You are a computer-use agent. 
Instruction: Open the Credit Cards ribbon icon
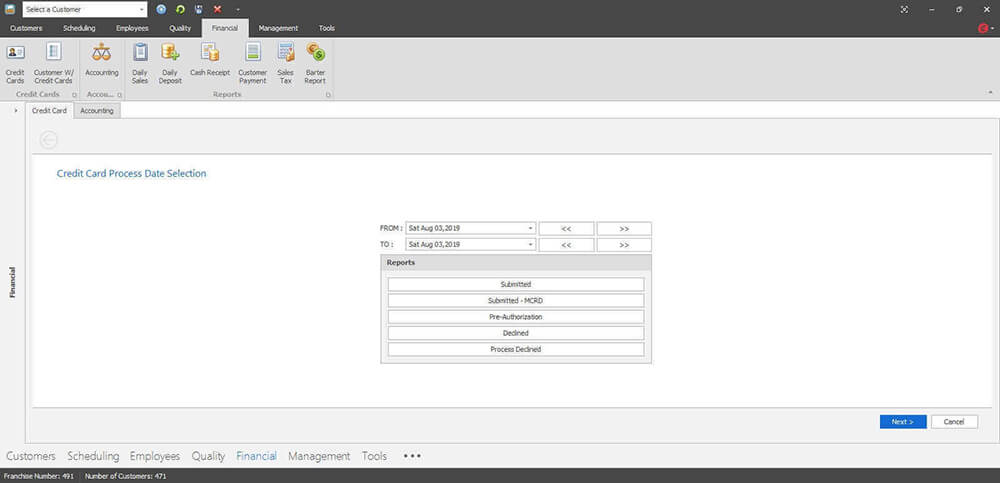[16, 60]
